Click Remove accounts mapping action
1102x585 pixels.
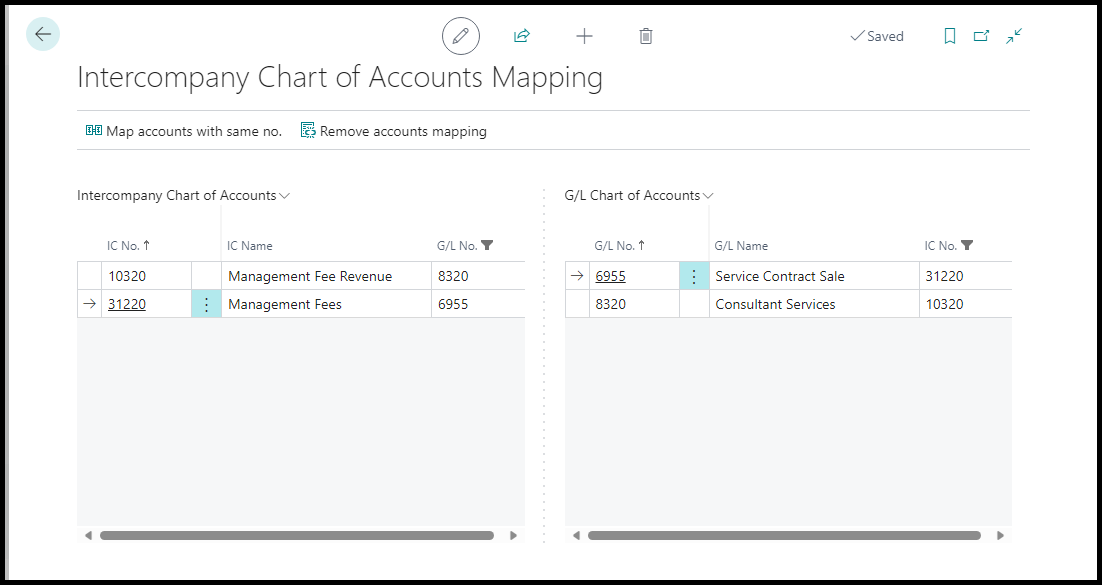[394, 131]
